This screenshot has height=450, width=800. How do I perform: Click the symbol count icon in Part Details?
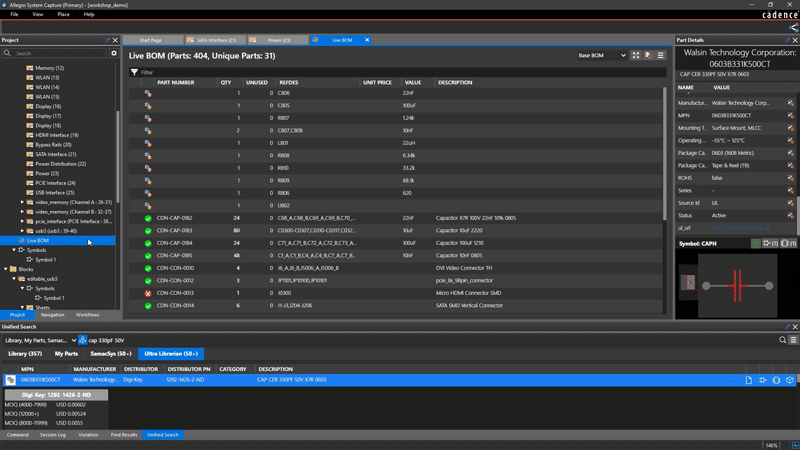(770, 243)
